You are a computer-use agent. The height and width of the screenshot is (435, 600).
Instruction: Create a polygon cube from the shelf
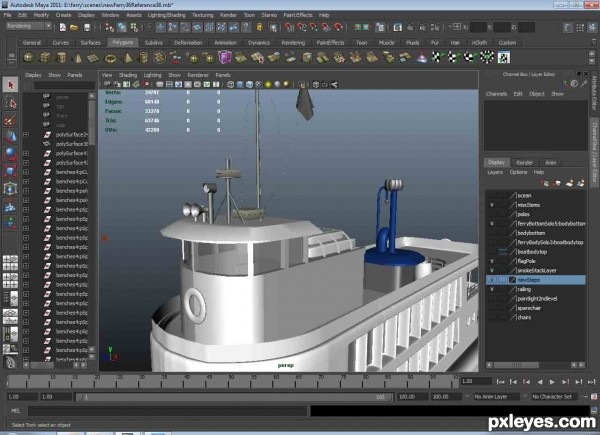tap(45, 58)
